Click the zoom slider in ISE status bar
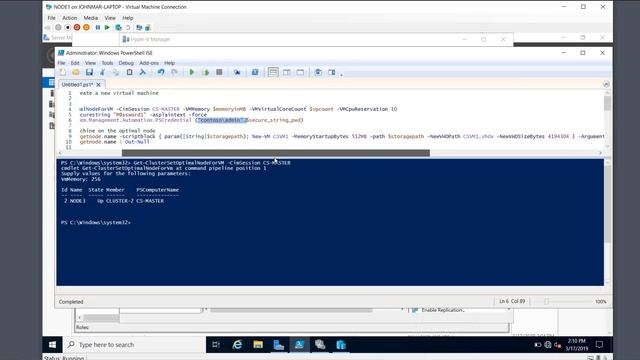The height and width of the screenshot is (360, 640). (547, 301)
